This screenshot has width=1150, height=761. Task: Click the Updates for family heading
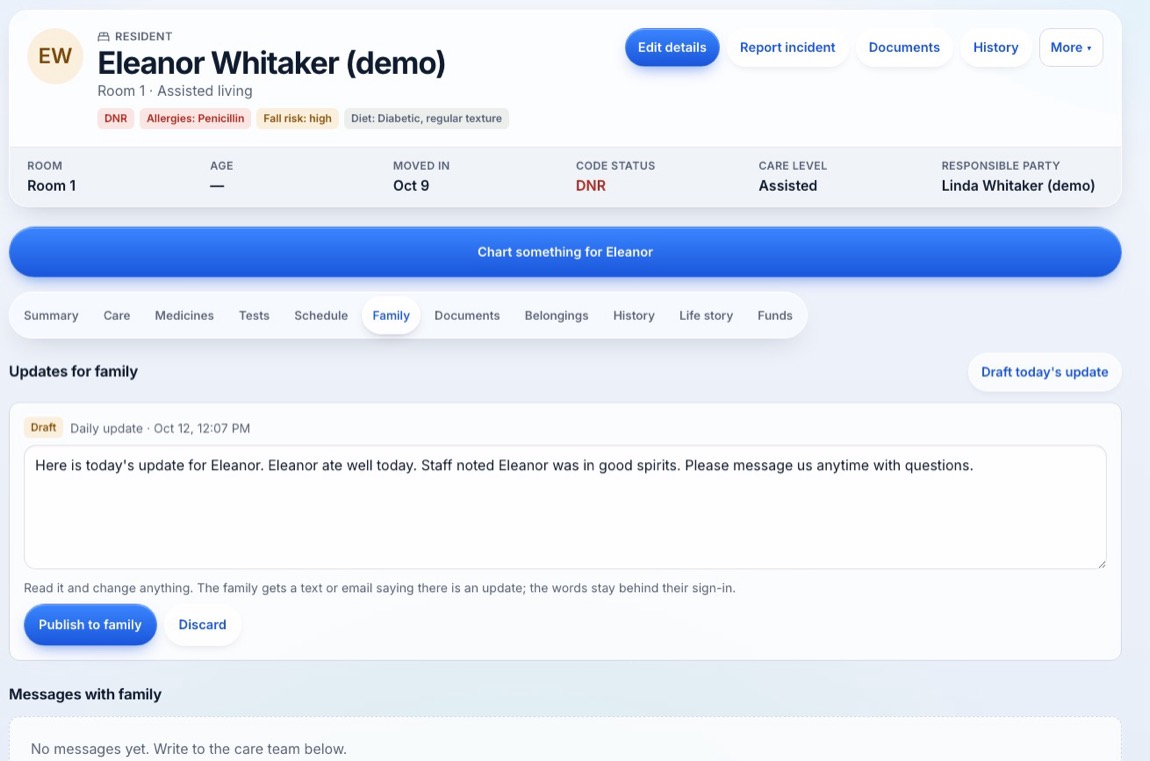(73, 372)
